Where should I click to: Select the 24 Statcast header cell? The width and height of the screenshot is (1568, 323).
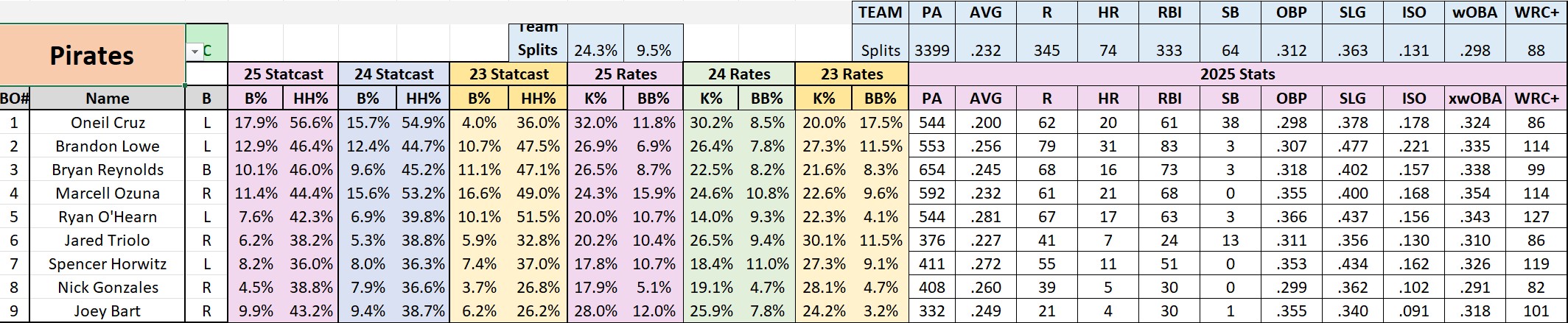click(x=393, y=74)
